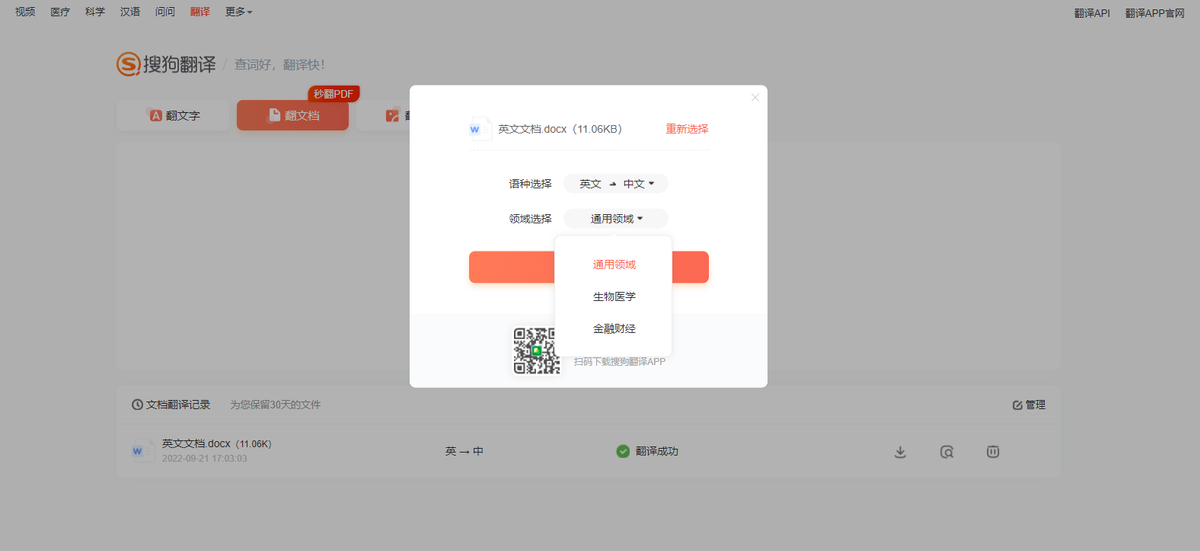Click the Sogou Translate logo
The image size is (1200, 551).
pyautogui.click(x=166, y=65)
